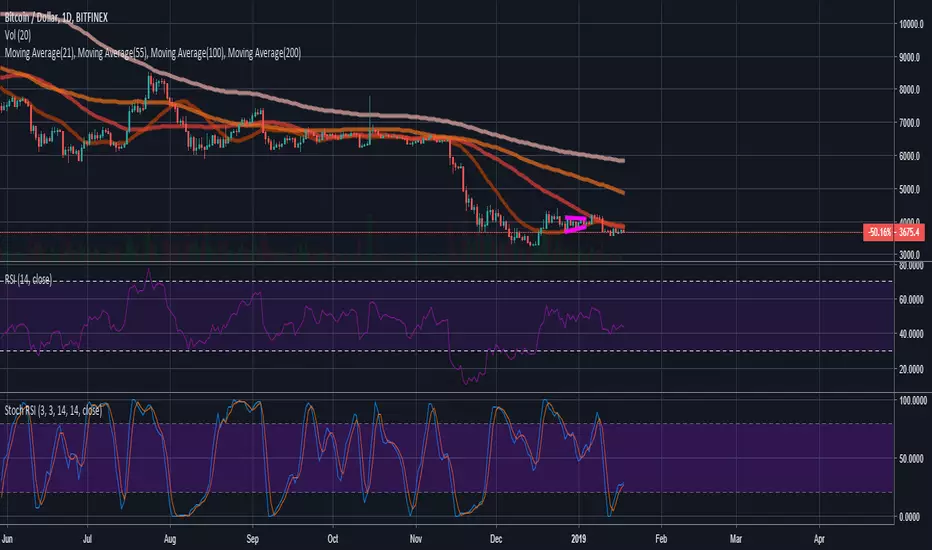Select the "Moving Average(21)" legend label

click(x=40, y=53)
